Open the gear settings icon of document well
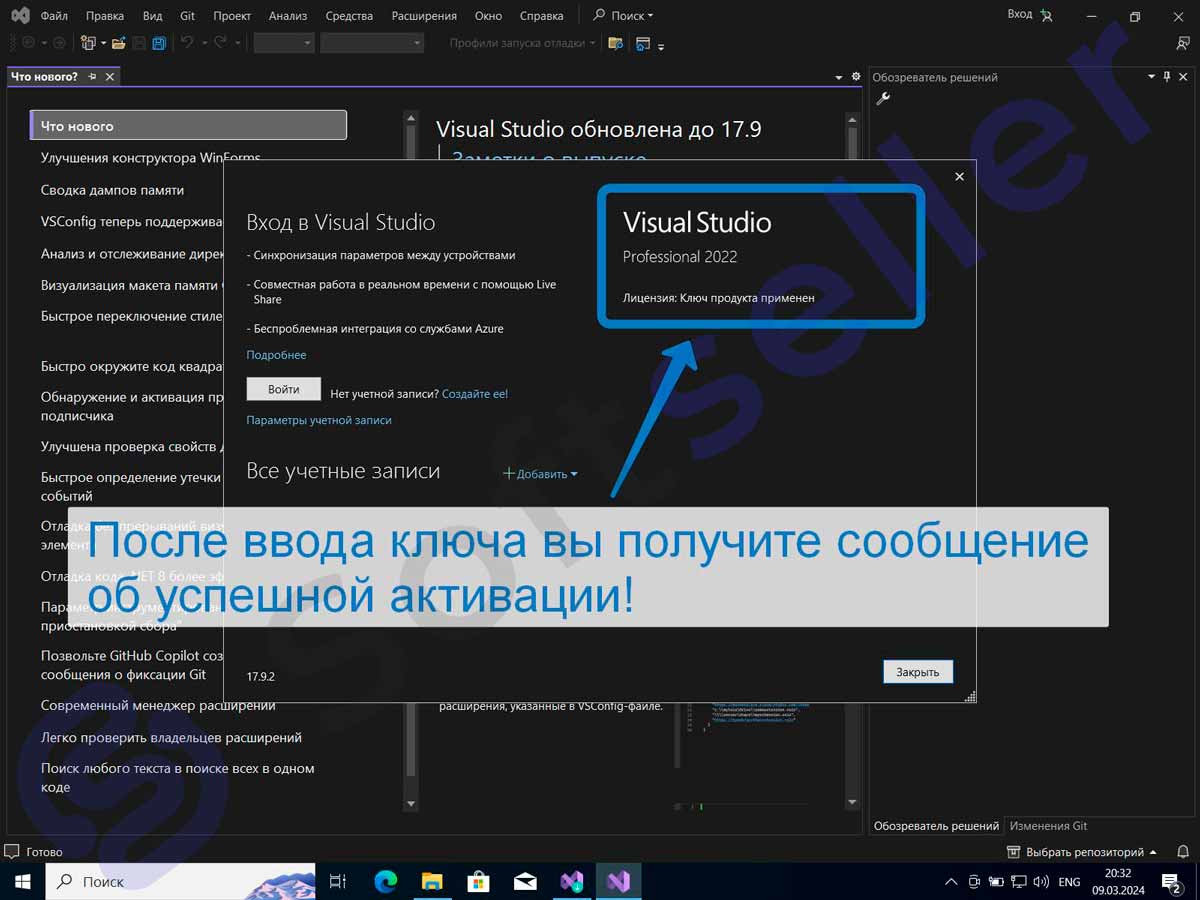The width and height of the screenshot is (1200, 900). (x=855, y=77)
